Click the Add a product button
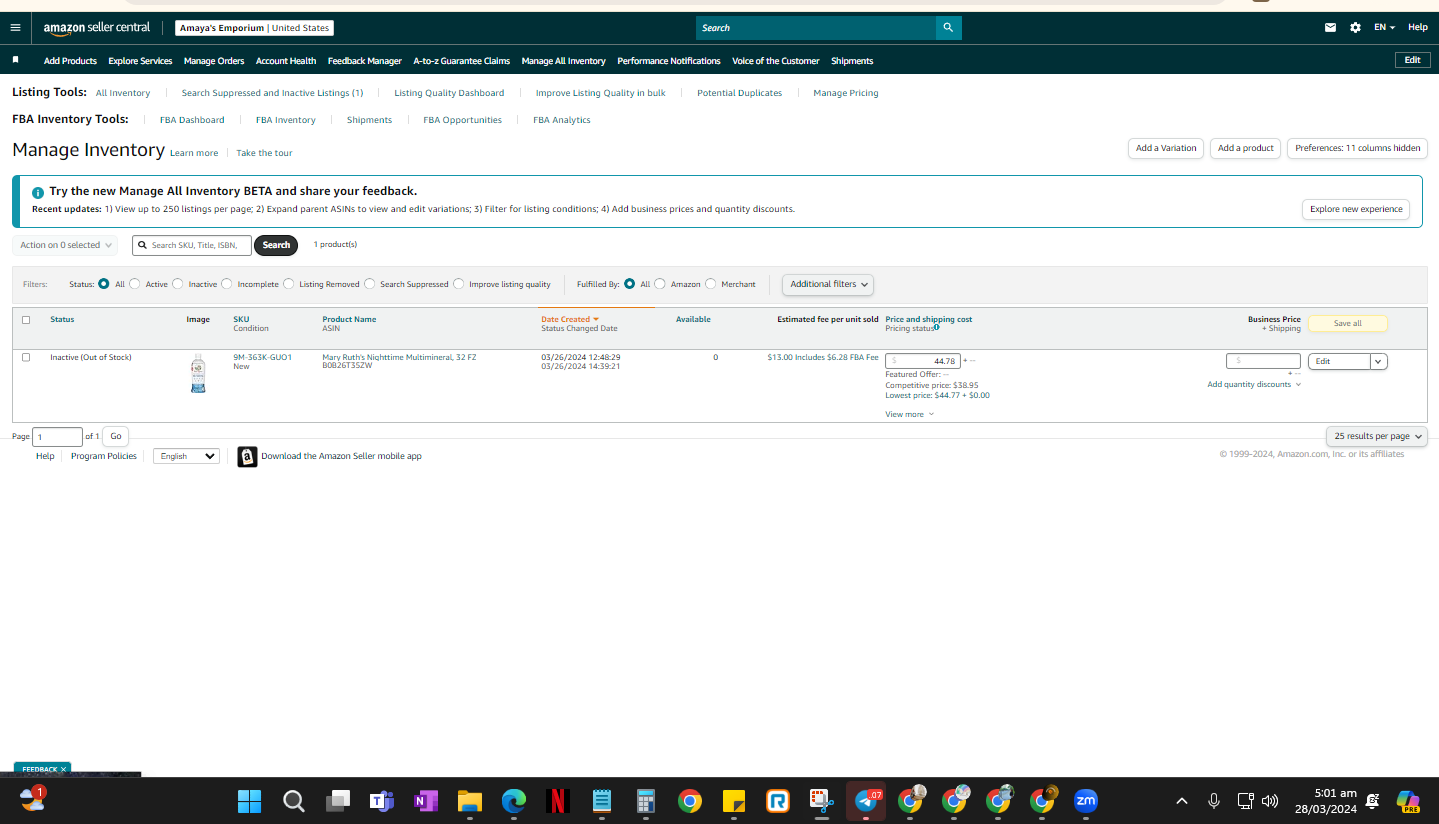 (x=1246, y=148)
